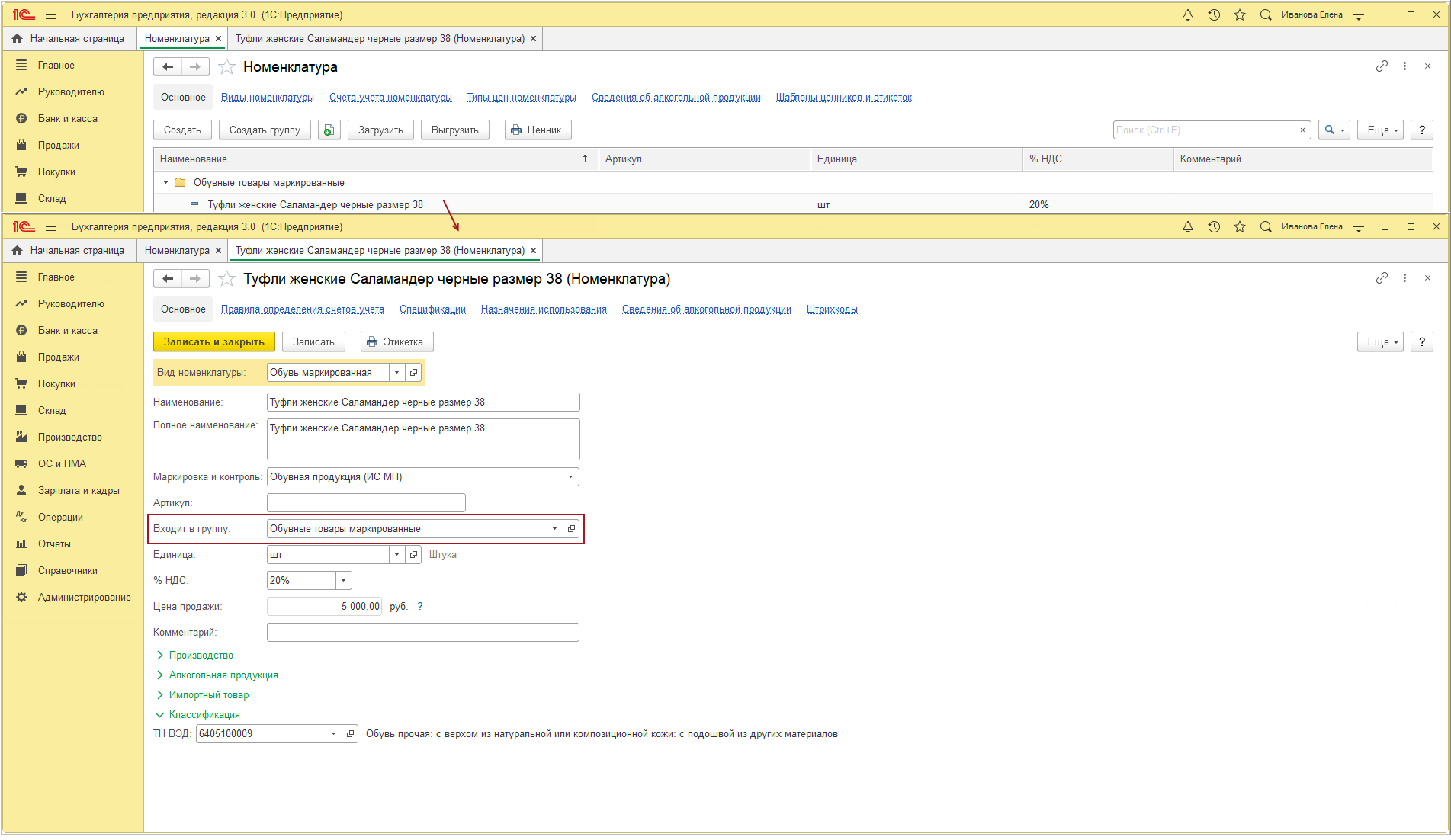The image size is (1451, 840).
Task: Open hamburger menu in lower window title bar
Action: [x=51, y=226]
